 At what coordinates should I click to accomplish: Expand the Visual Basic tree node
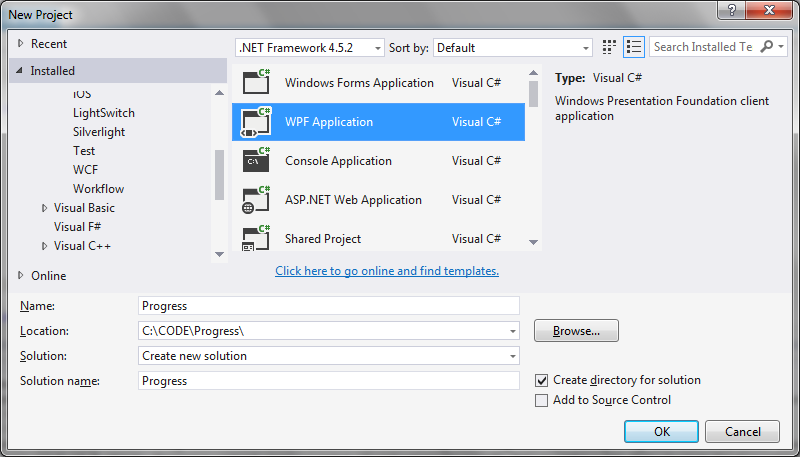(44, 208)
